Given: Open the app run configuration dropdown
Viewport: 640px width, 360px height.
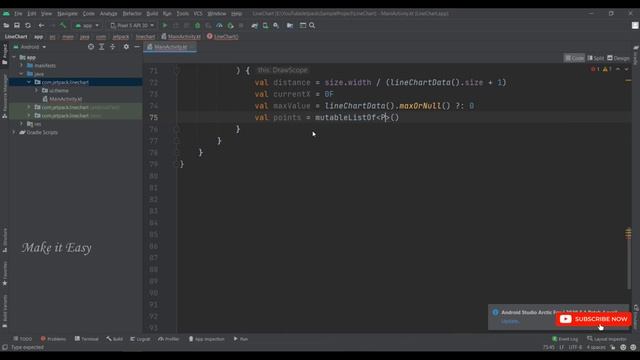Looking at the screenshot, I should (x=87, y=25).
